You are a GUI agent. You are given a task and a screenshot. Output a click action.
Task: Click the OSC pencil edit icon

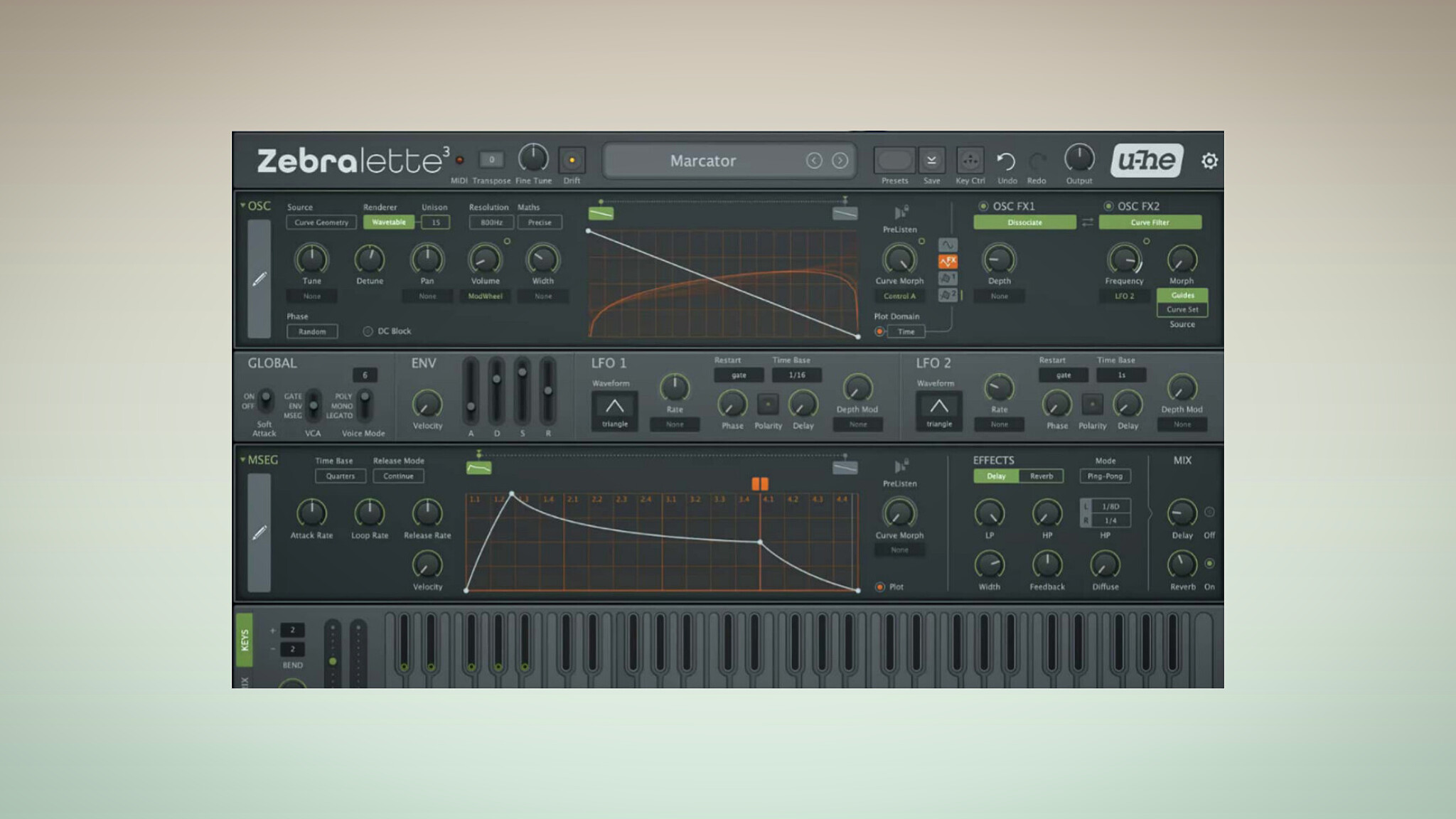click(x=259, y=279)
